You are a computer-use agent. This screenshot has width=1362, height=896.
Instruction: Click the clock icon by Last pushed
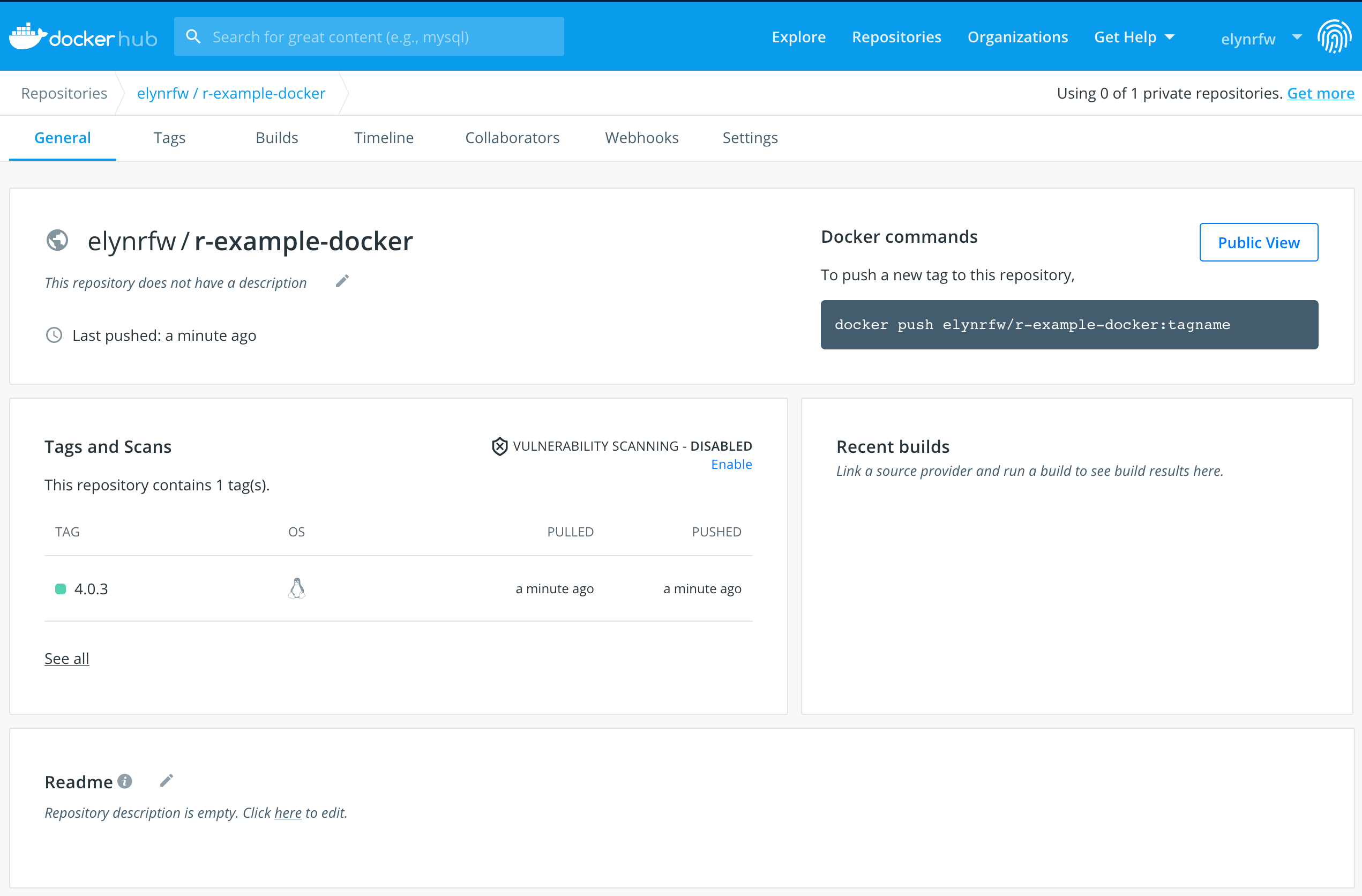(x=54, y=335)
